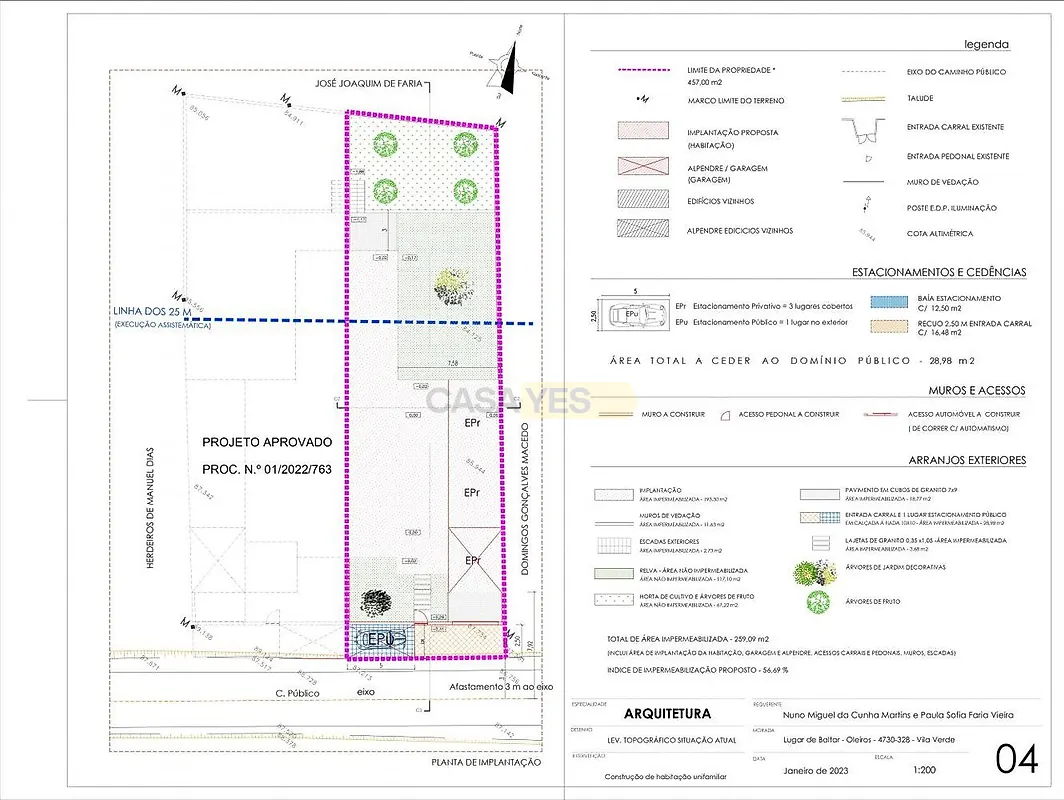Screen dimensions: 1064x800
Task: Click the alpendre / garagem crossed legend box
Action: [643, 166]
